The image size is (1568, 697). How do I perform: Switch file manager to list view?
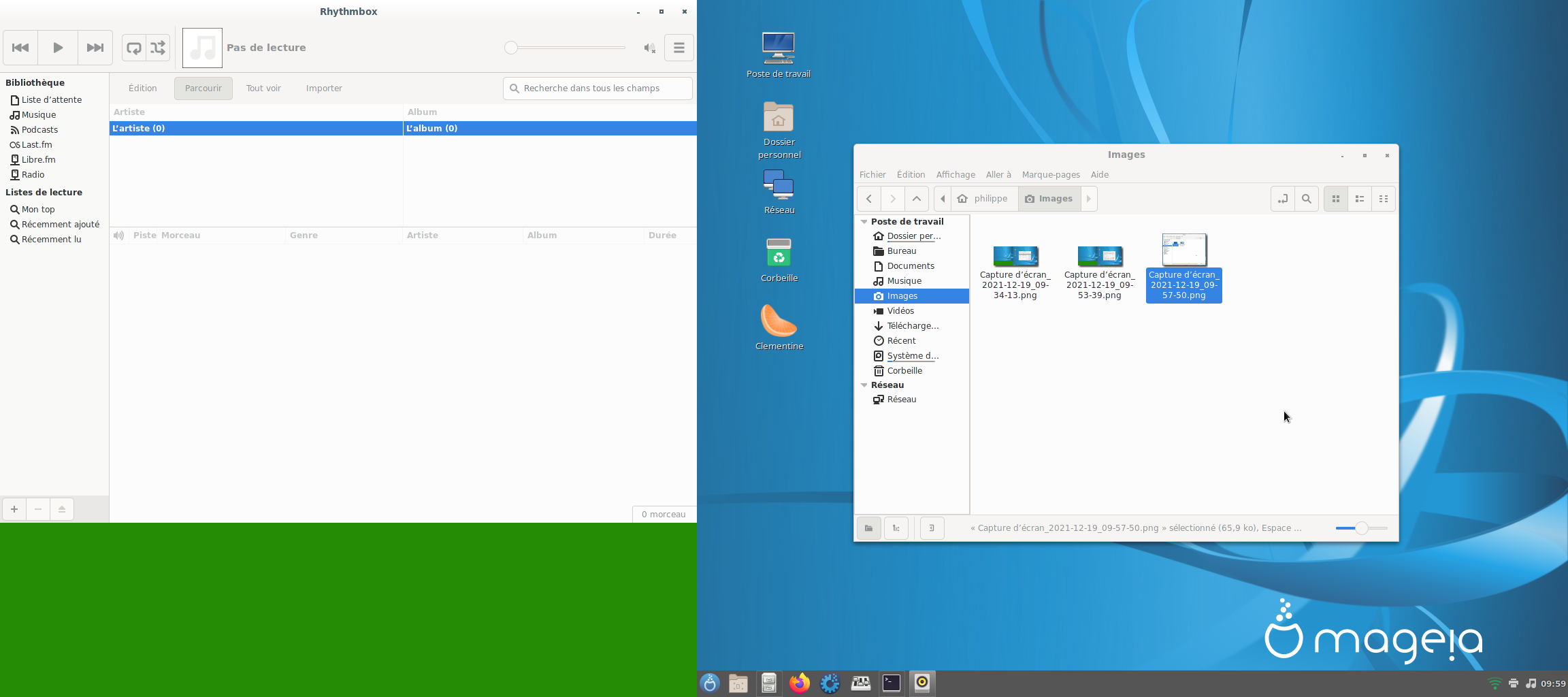click(1360, 199)
